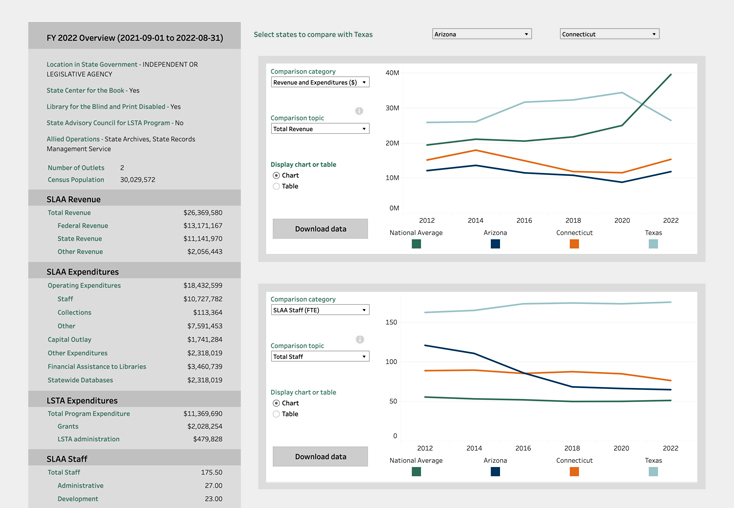Click info icon beside revenue Comparison topic
The width and height of the screenshot is (734, 508).
click(359, 111)
